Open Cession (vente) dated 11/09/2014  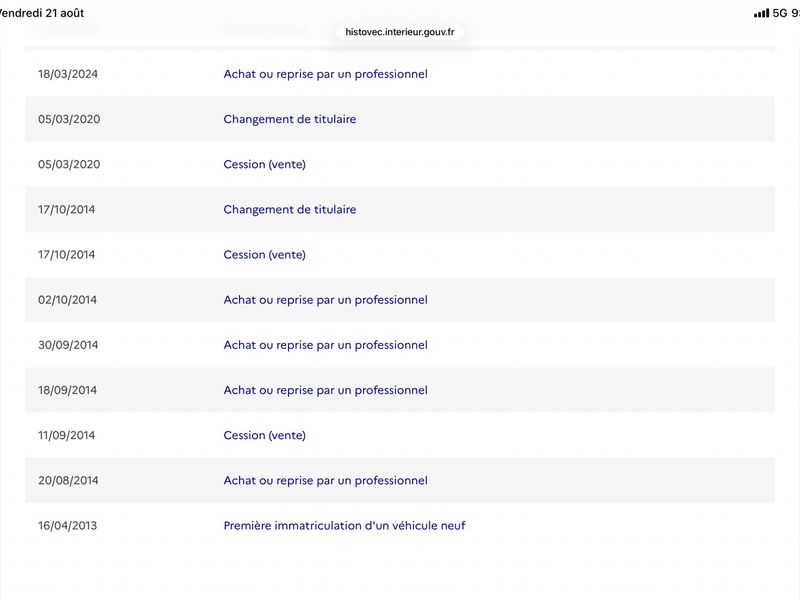264,435
